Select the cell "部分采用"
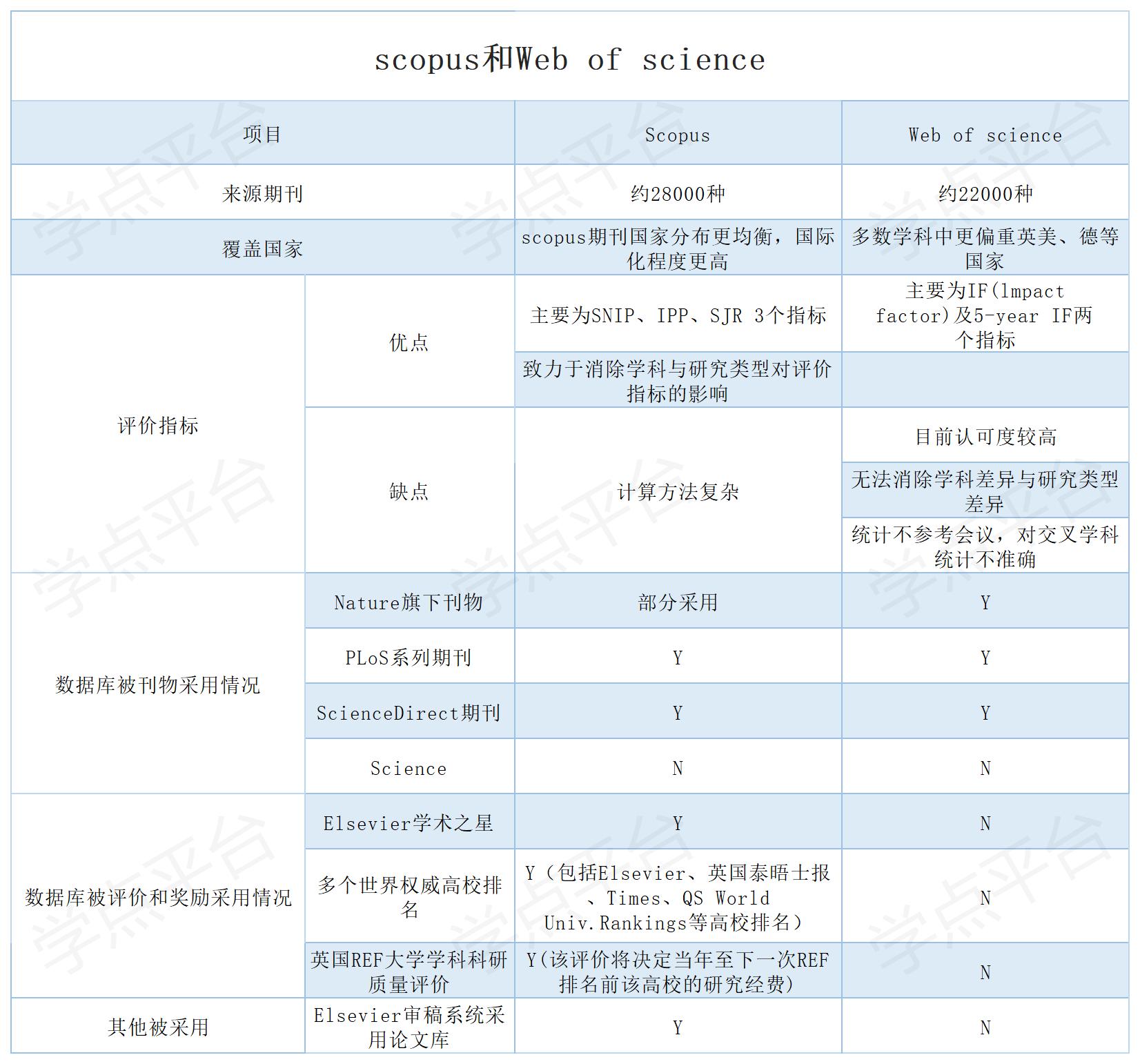The height and width of the screenshot is (1064, 1140). [678, 602]
